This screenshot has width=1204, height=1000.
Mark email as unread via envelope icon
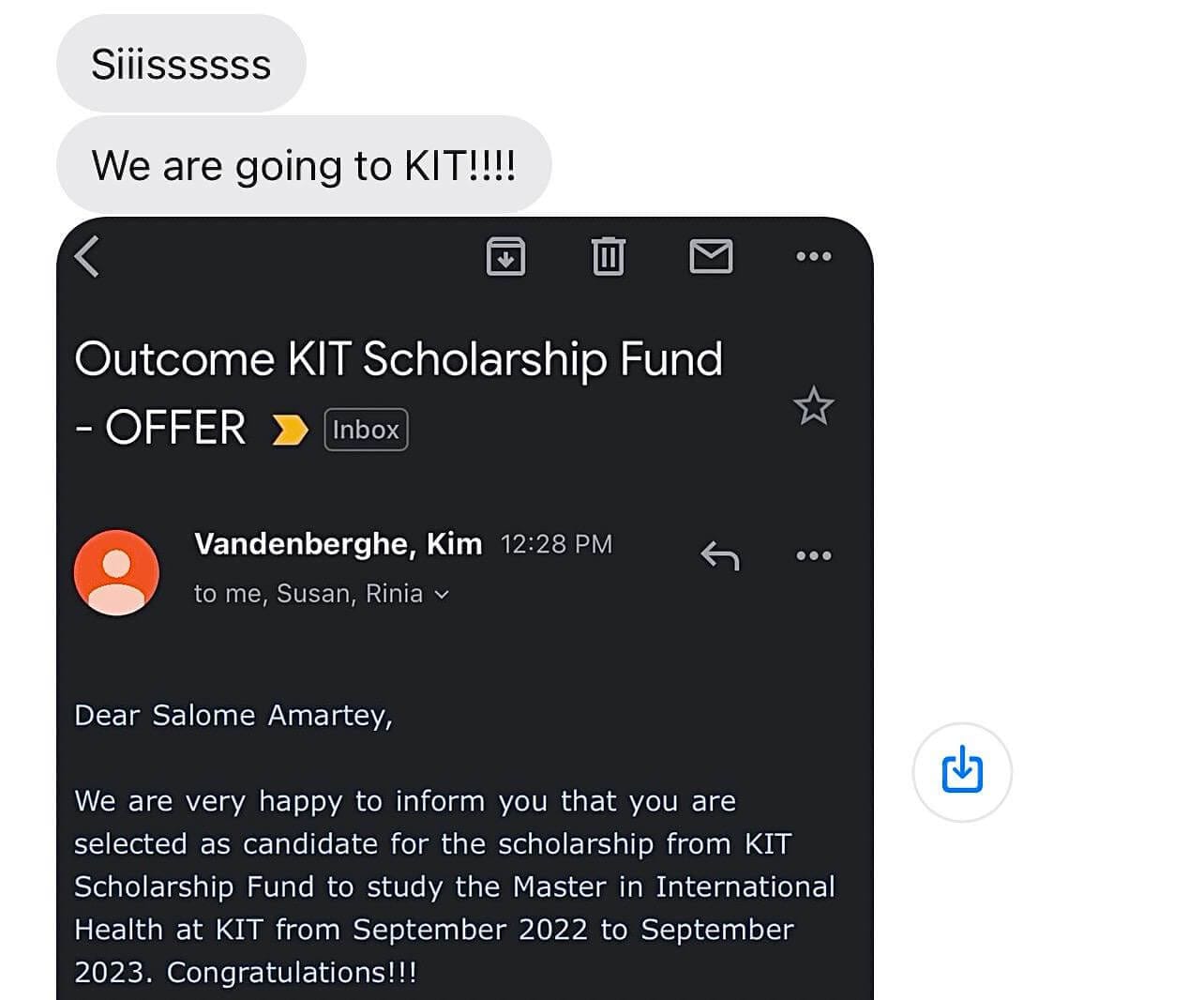point(711,256)
